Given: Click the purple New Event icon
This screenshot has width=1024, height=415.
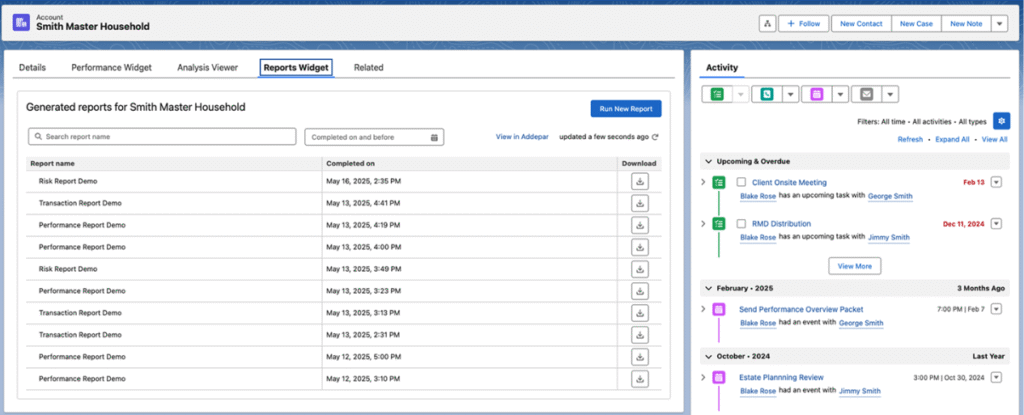Looking at the screenshot, I should [x=816, y=94].
